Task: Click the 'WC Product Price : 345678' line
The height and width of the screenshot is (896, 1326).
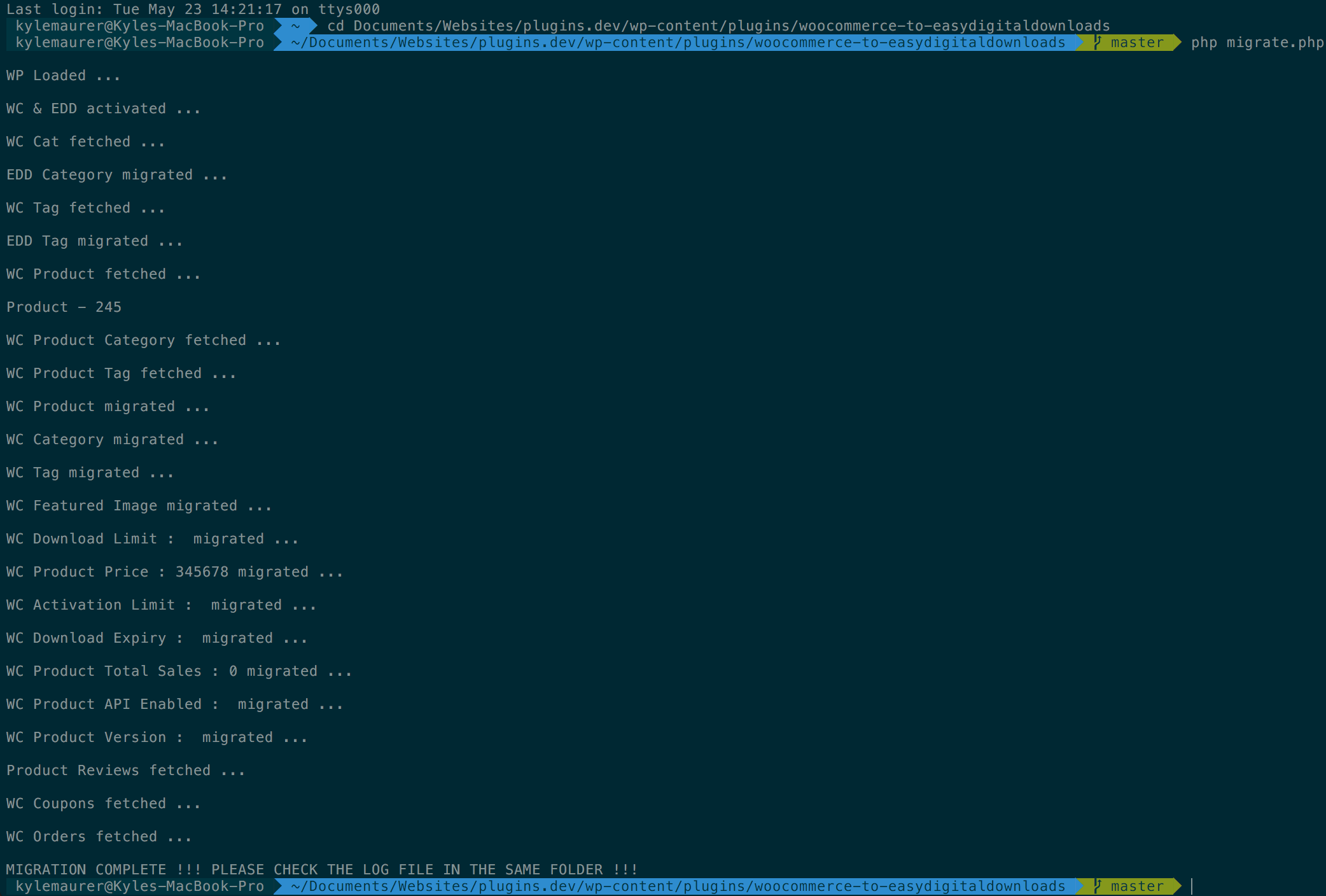Action: [x=175, y=571]
